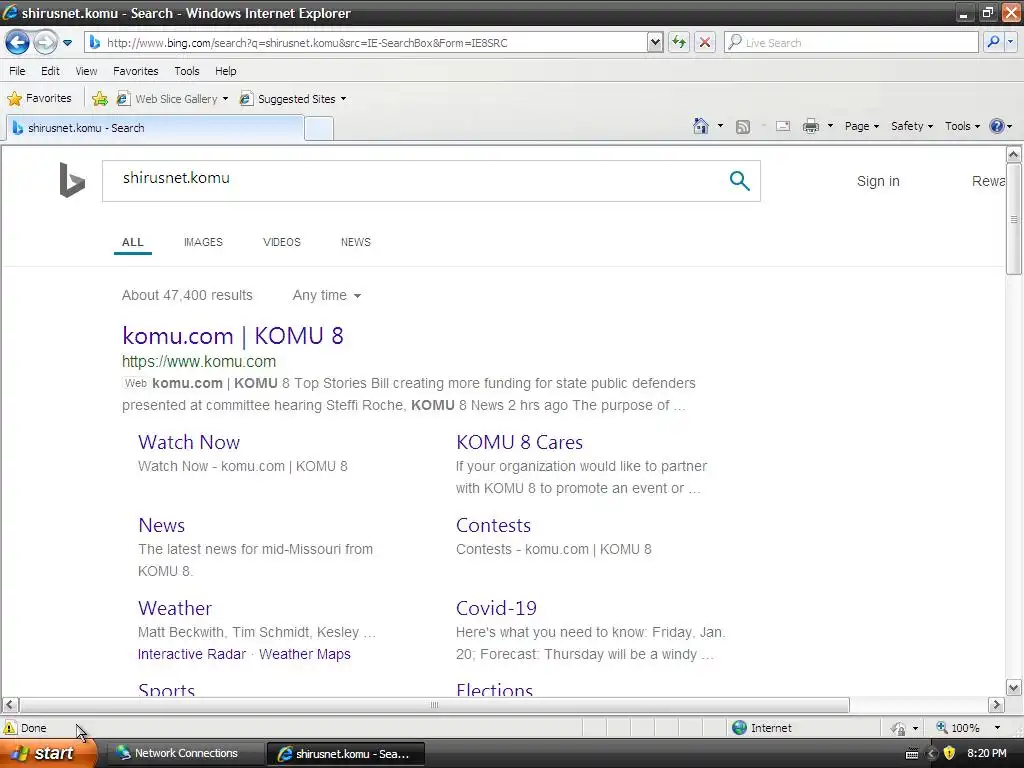Switch to the IMAGES tab
Screen dimensions: 1024x768
point(203,242)
